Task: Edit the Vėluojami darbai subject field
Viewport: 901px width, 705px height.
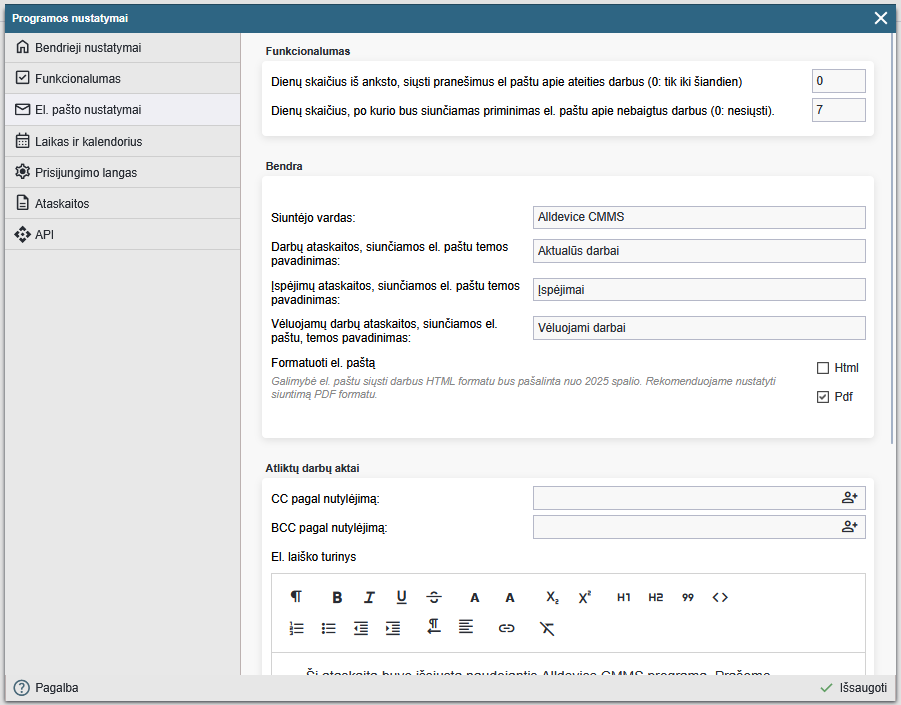Action: 699,328
